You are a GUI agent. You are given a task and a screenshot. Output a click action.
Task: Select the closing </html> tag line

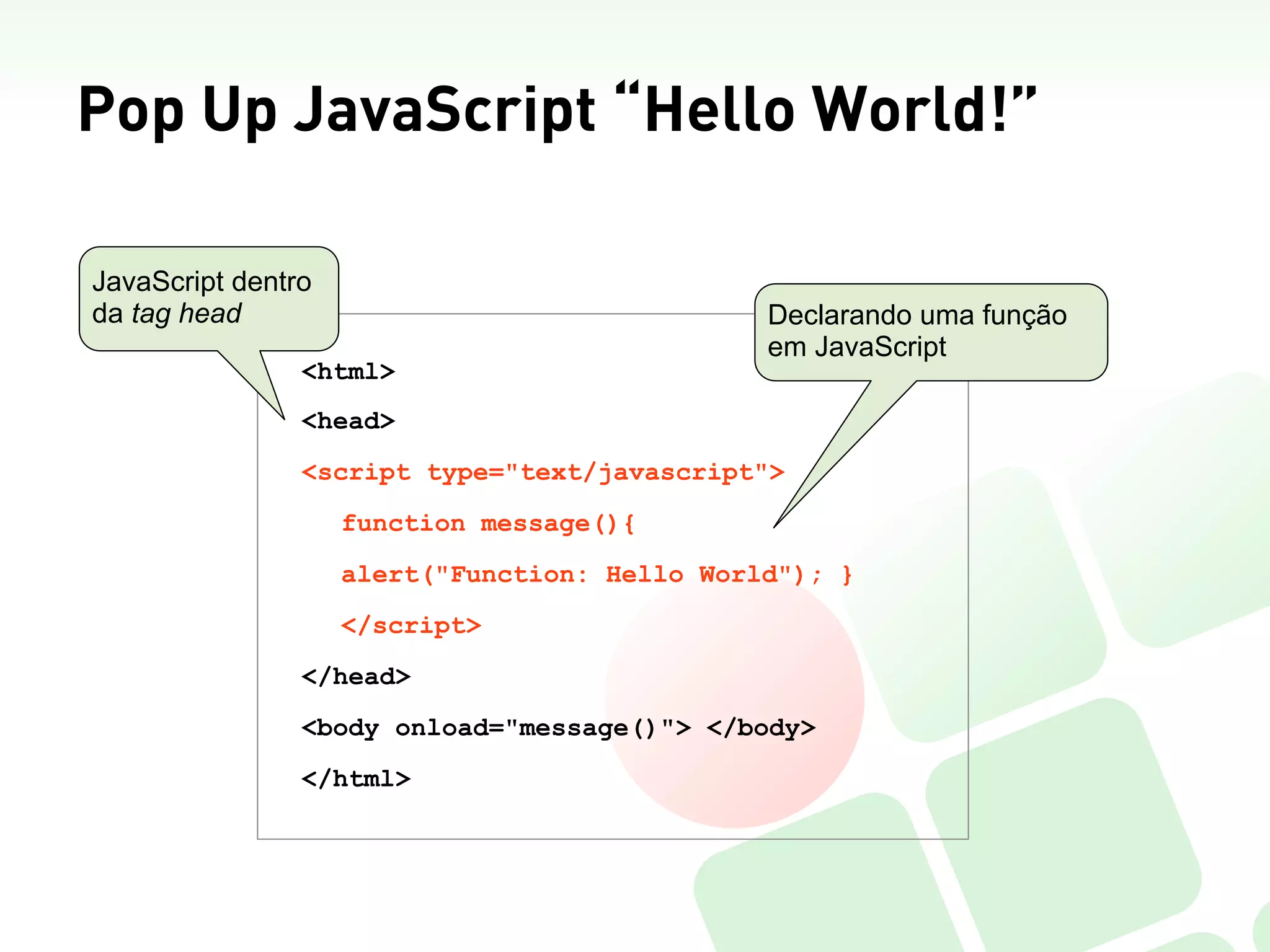coord(356,779)
